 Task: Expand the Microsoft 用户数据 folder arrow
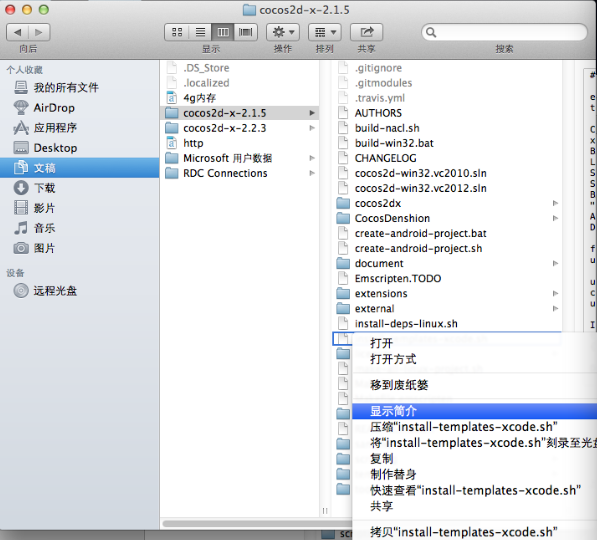(x=312, y=158)
